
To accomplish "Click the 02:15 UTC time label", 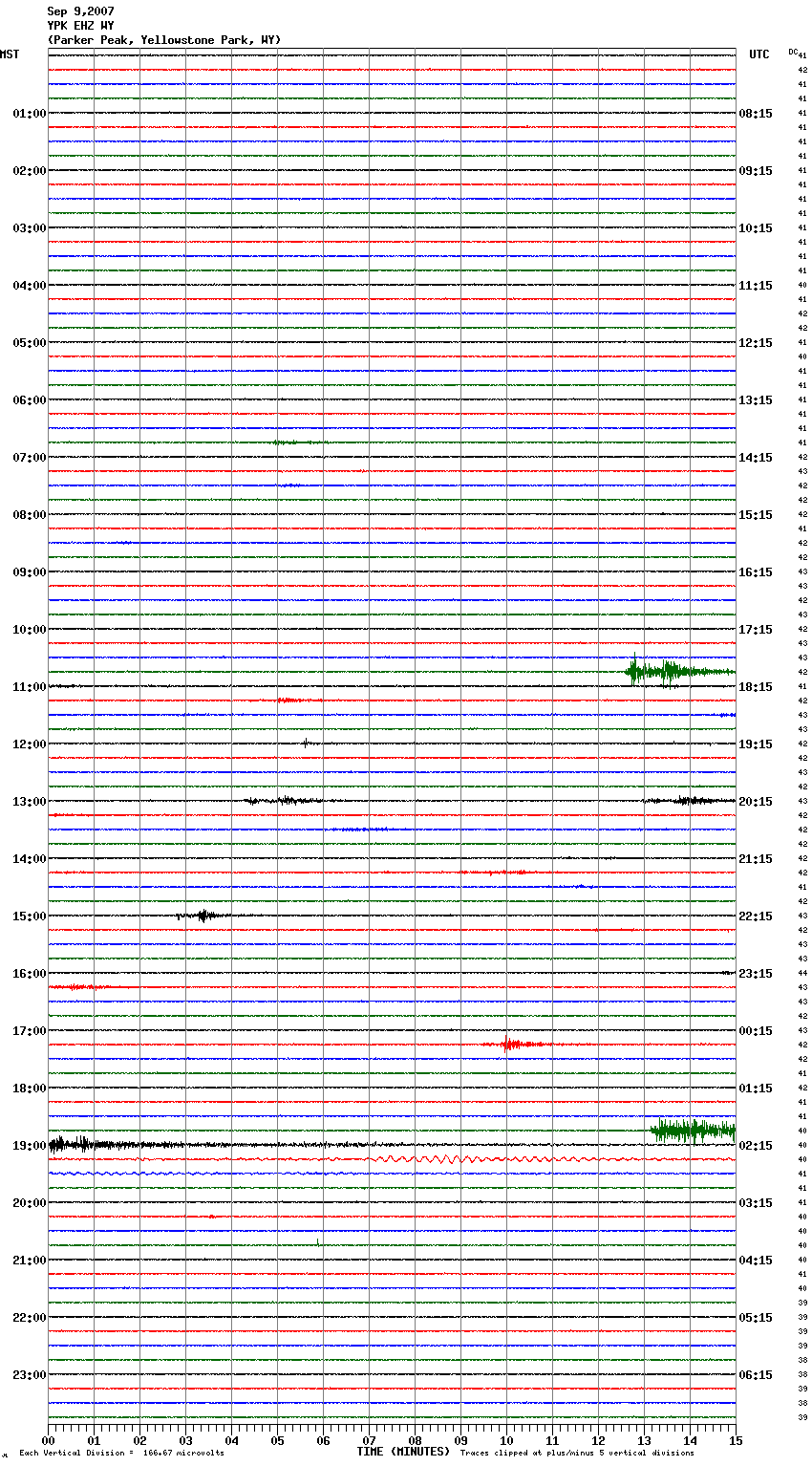I will coord(756,1146).
